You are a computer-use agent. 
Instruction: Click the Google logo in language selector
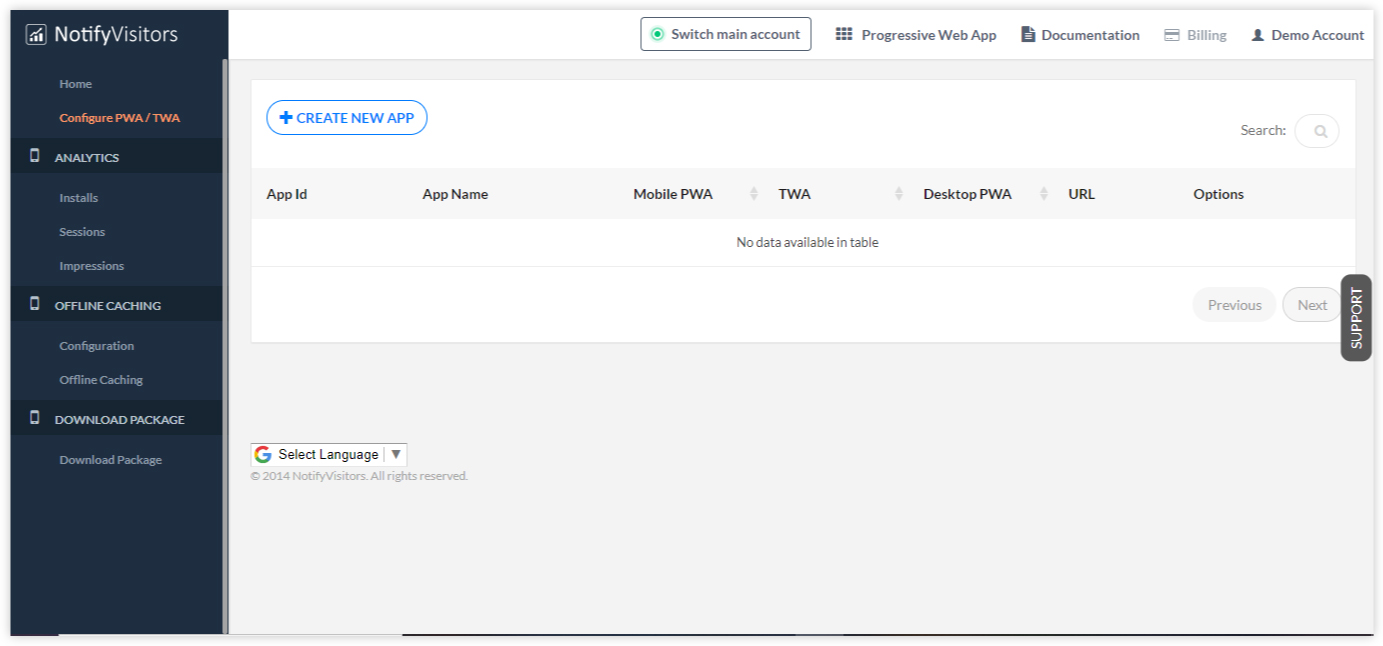click(x=263, y=454)
